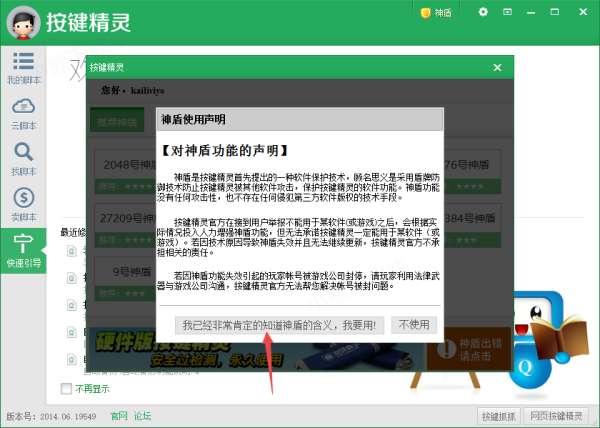Screen dimensions: 600x428
Task: Open the 官网 link
Action: point(119,416)
